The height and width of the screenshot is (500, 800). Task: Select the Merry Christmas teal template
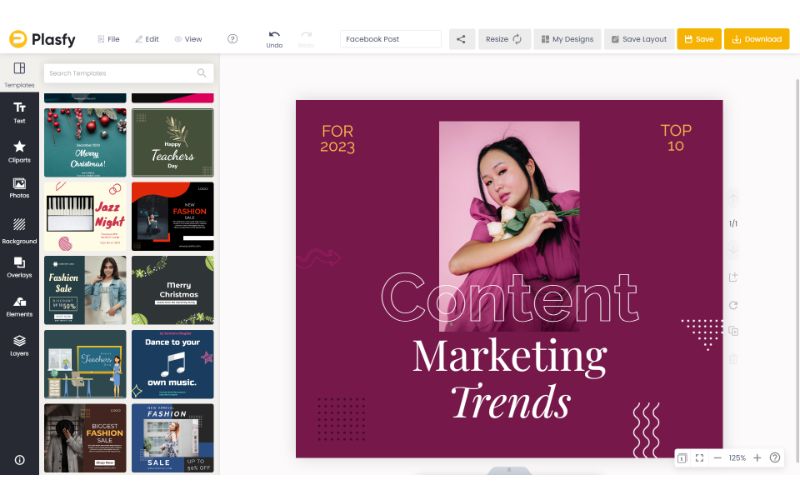tap(85, 142)
